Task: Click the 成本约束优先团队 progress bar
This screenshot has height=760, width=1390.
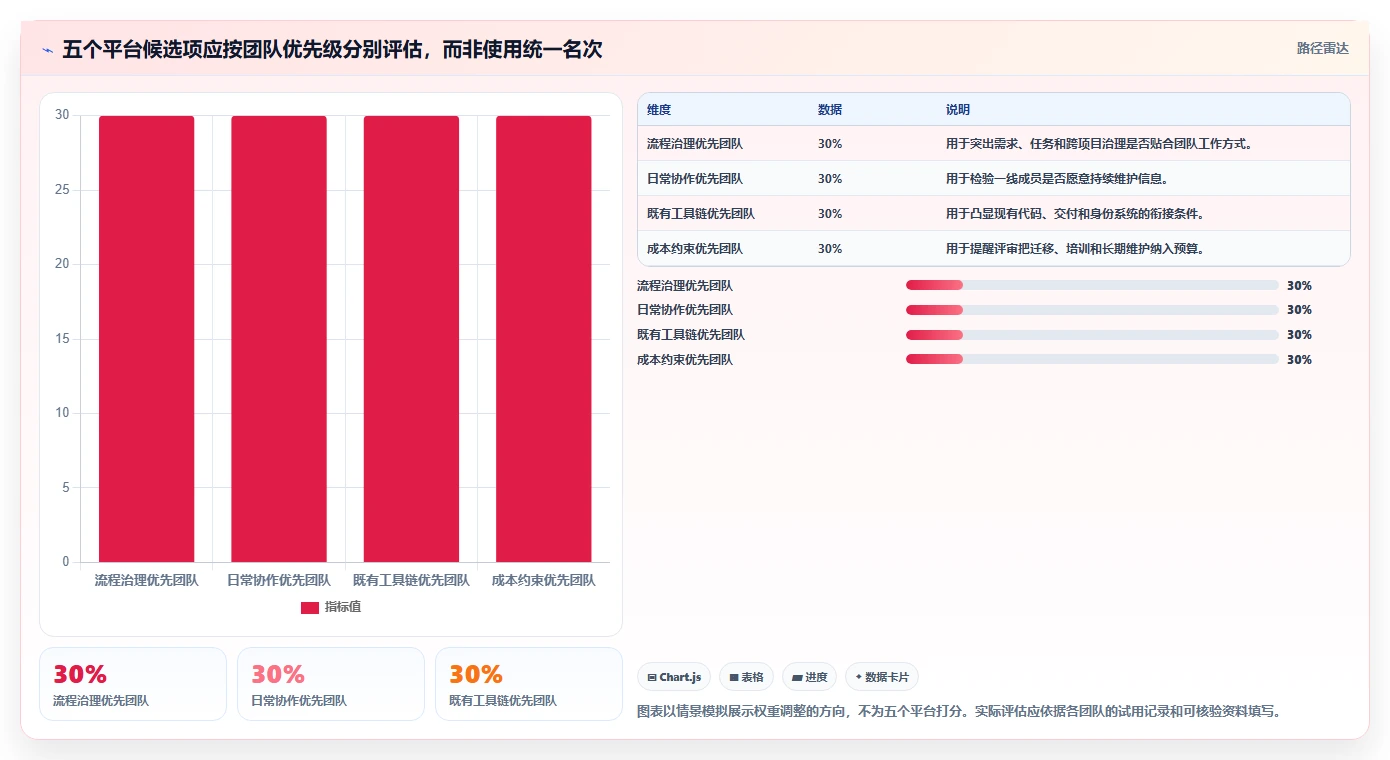Action: point(1092,359)
